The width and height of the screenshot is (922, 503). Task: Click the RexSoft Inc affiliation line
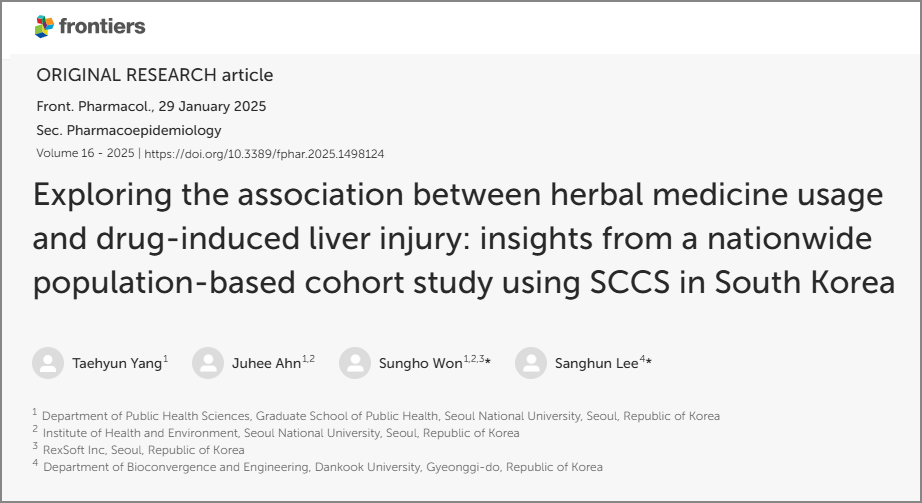[x=143, y=450]
